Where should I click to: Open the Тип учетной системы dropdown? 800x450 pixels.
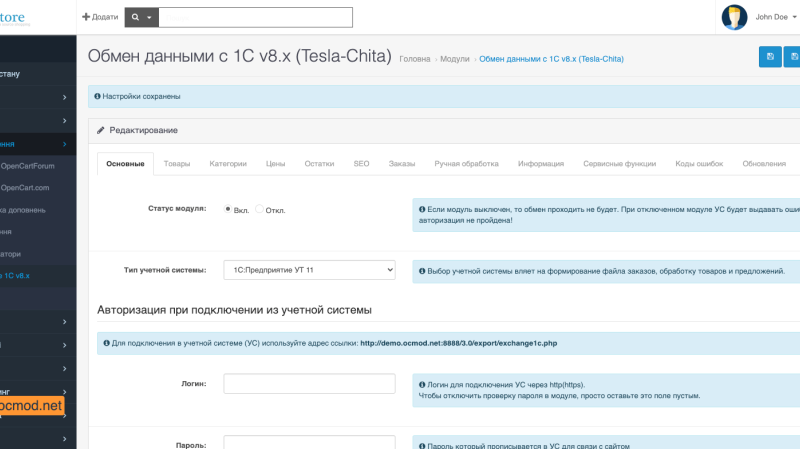309,270
